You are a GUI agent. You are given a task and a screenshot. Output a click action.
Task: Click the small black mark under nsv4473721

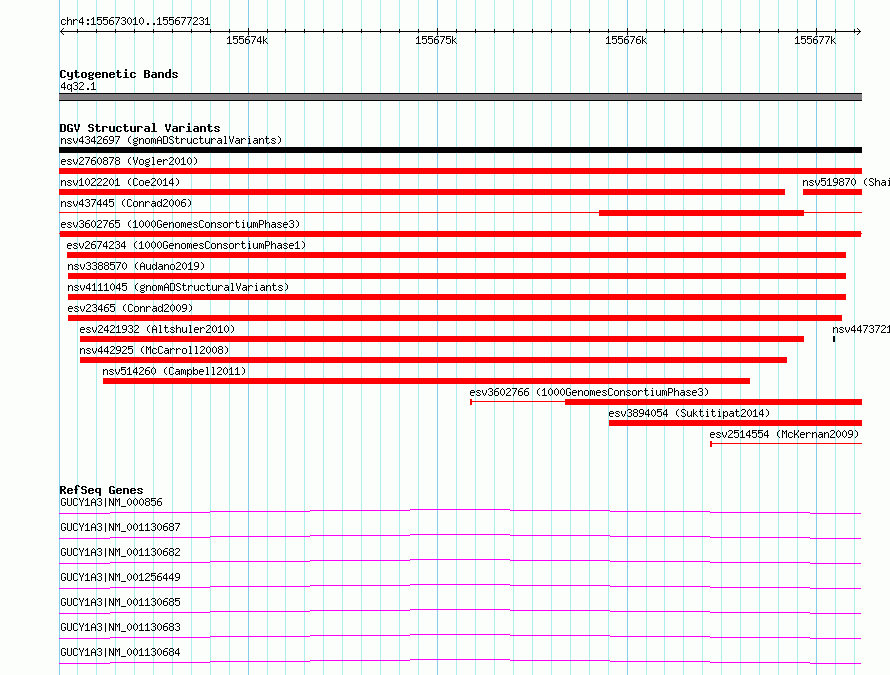(834, 339)
